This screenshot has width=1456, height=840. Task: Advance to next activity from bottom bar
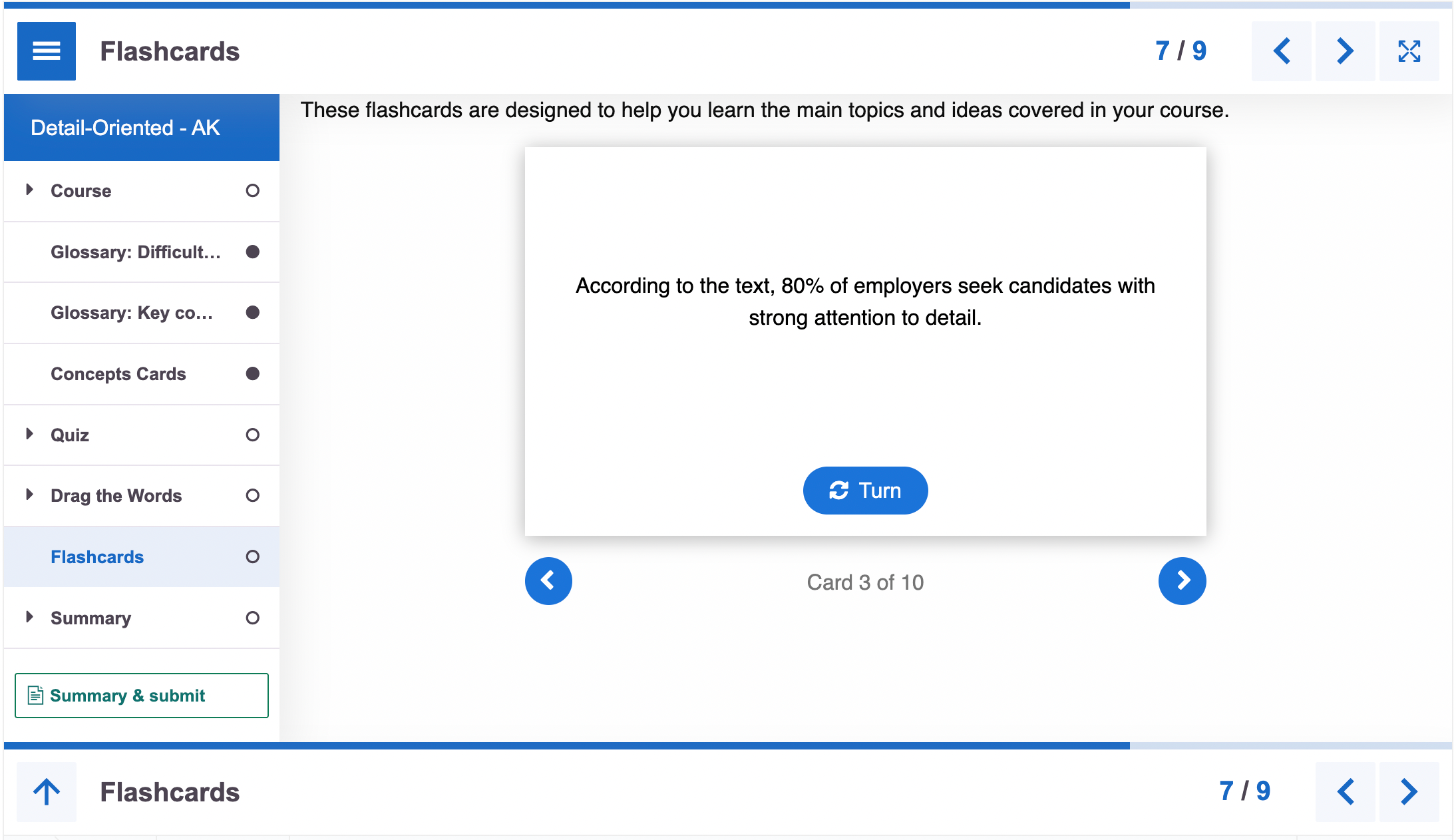(x=1409, y=792)
